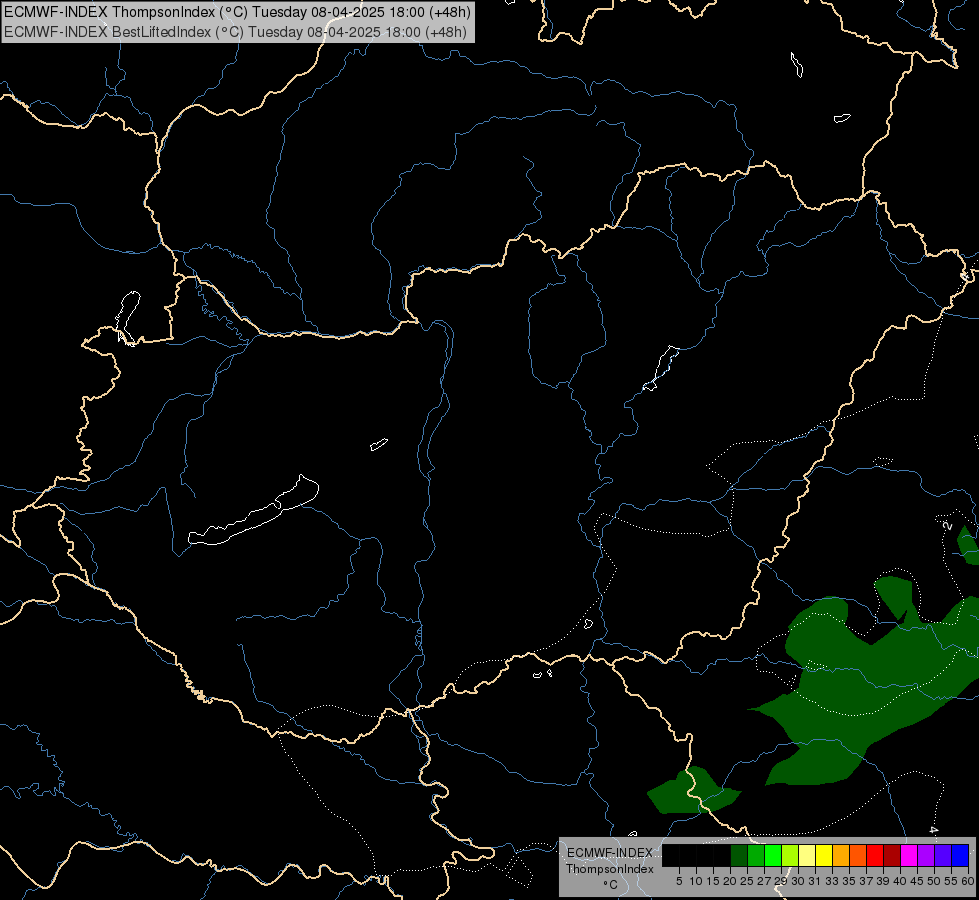Click the dark green 20–25 legend swatch
The width and height of the screenshot is (979, 900).
[739, 855]
